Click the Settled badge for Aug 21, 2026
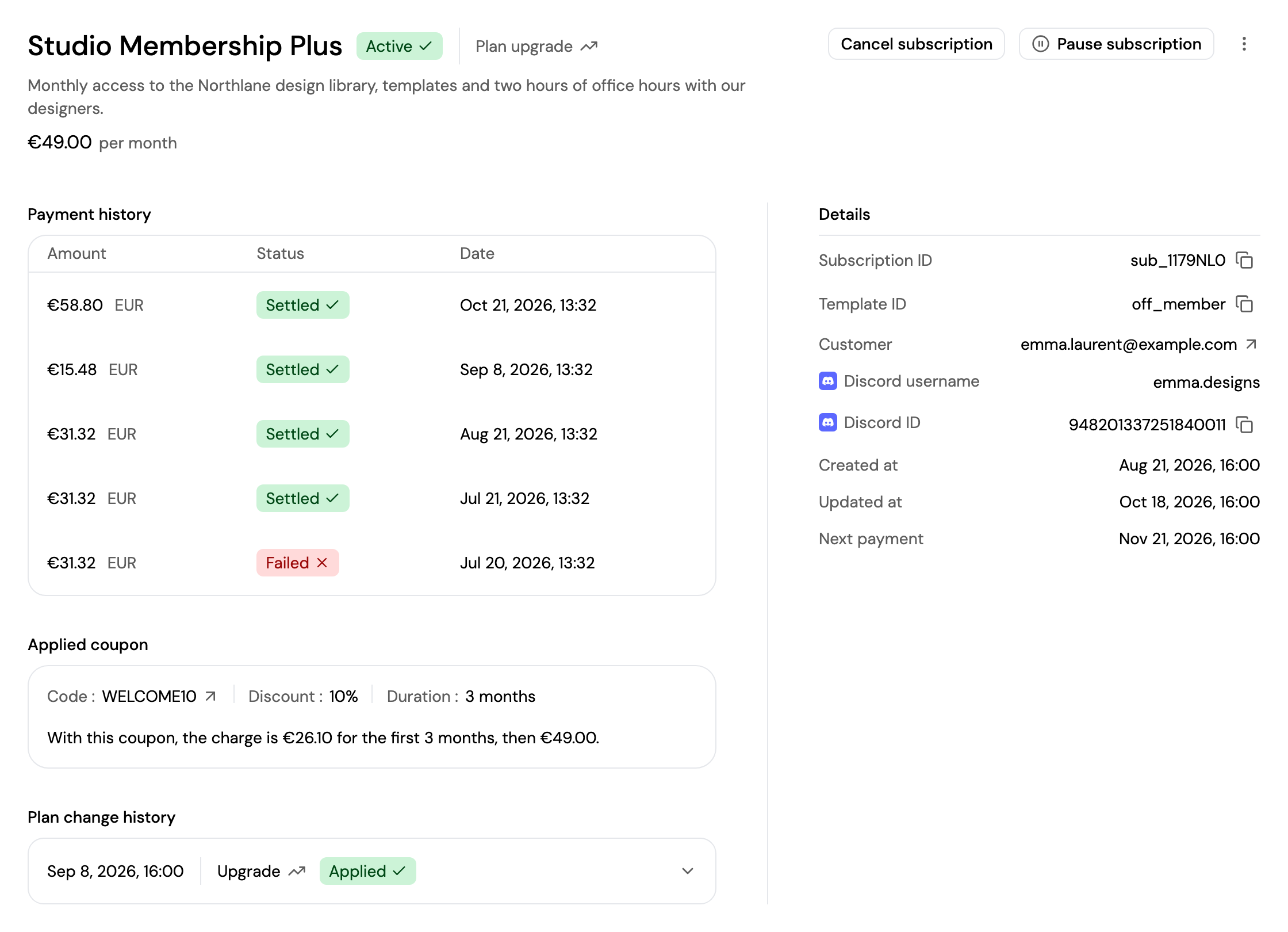 click(303, 434)
